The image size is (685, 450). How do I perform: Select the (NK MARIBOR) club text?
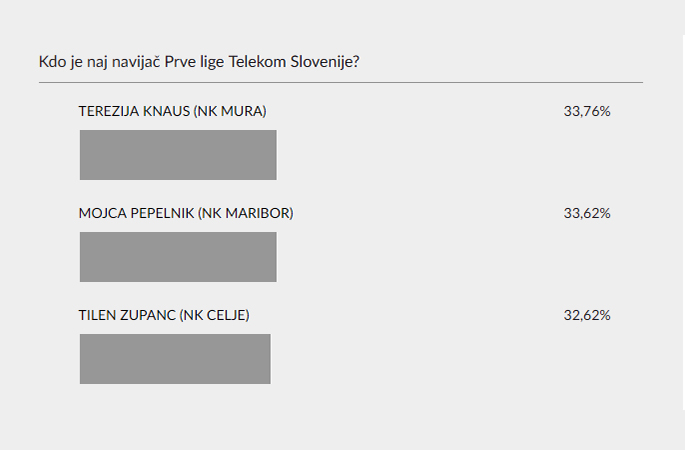tap(246, 213)
